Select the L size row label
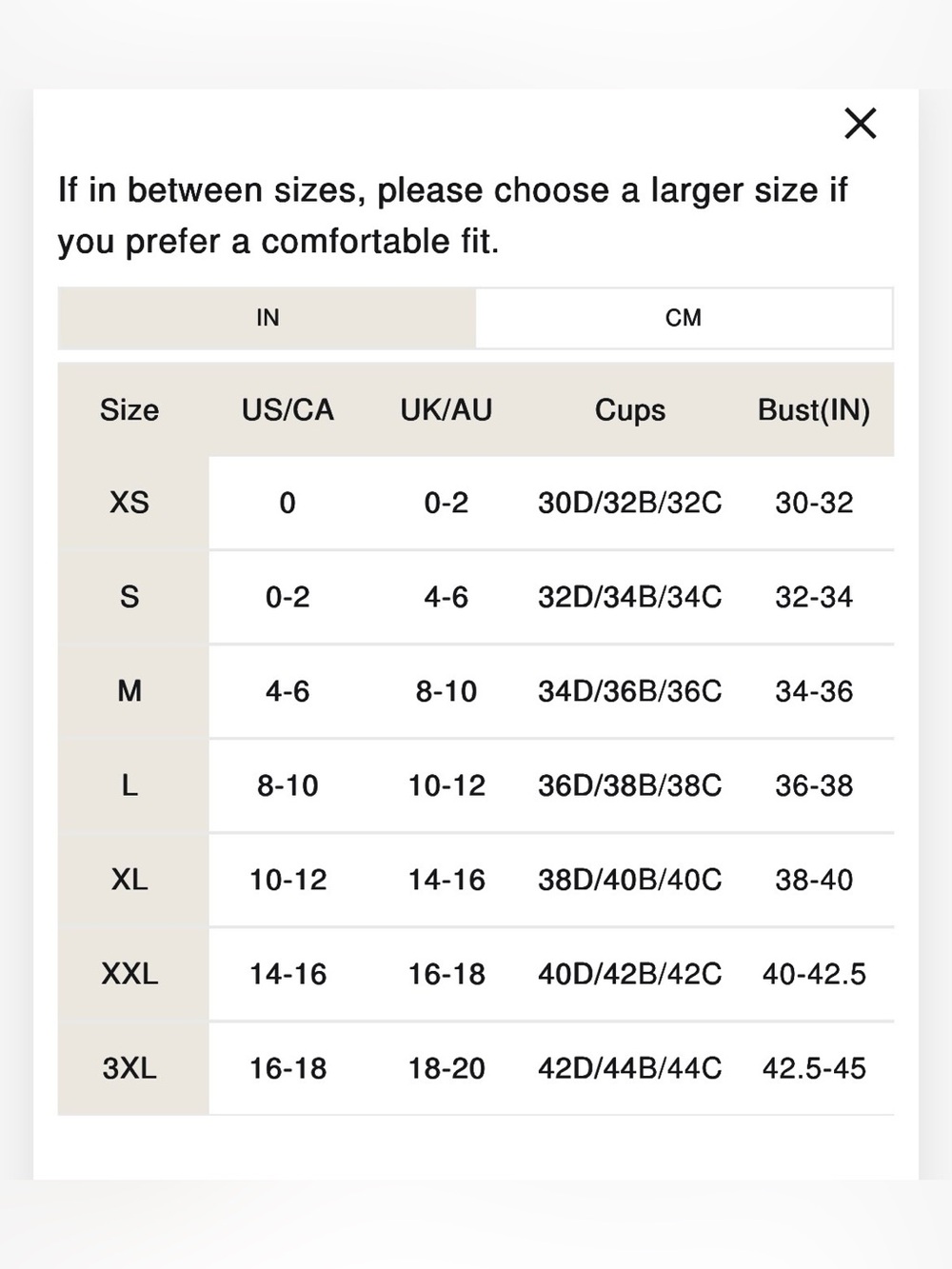This screenshot has height=1269, width=952. (129, 785)
